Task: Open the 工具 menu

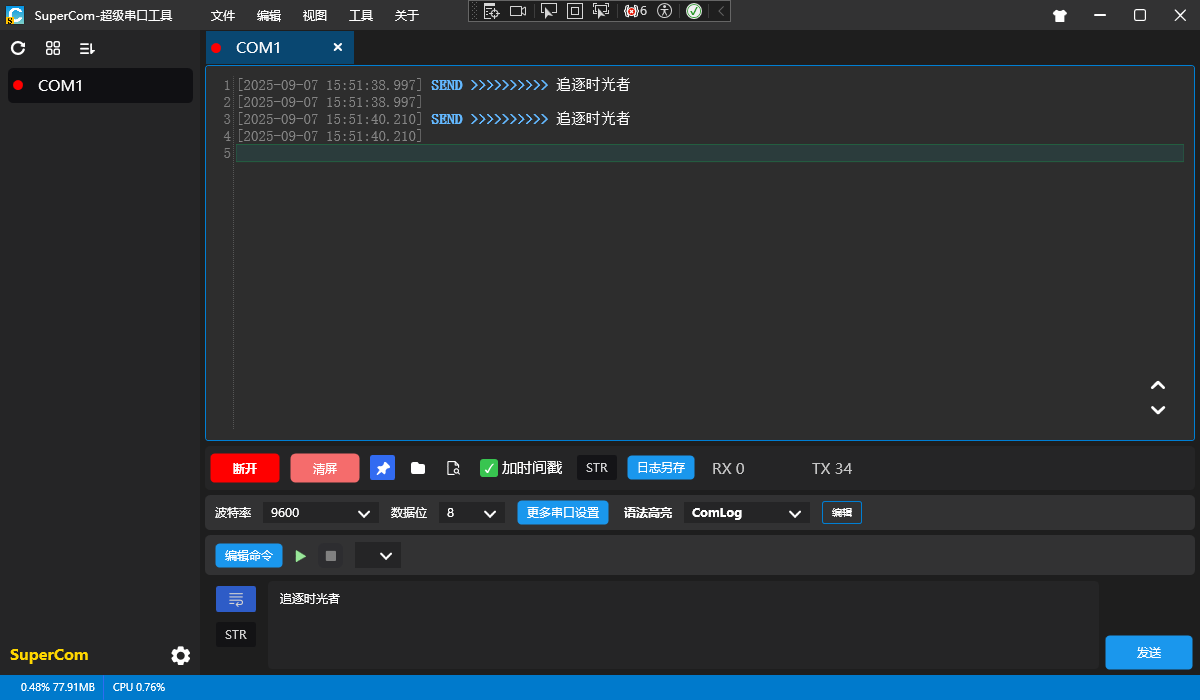Action: [361, 15]
